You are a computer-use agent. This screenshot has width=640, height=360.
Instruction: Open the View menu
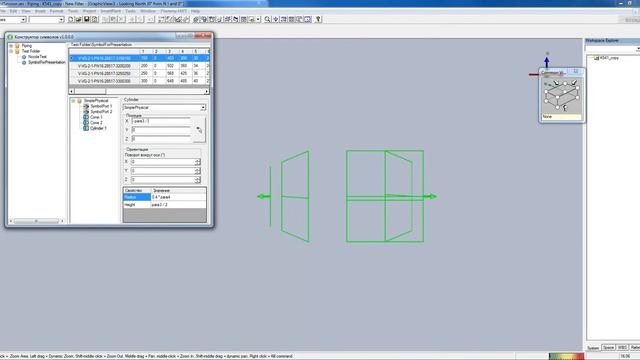pos(26,11)
